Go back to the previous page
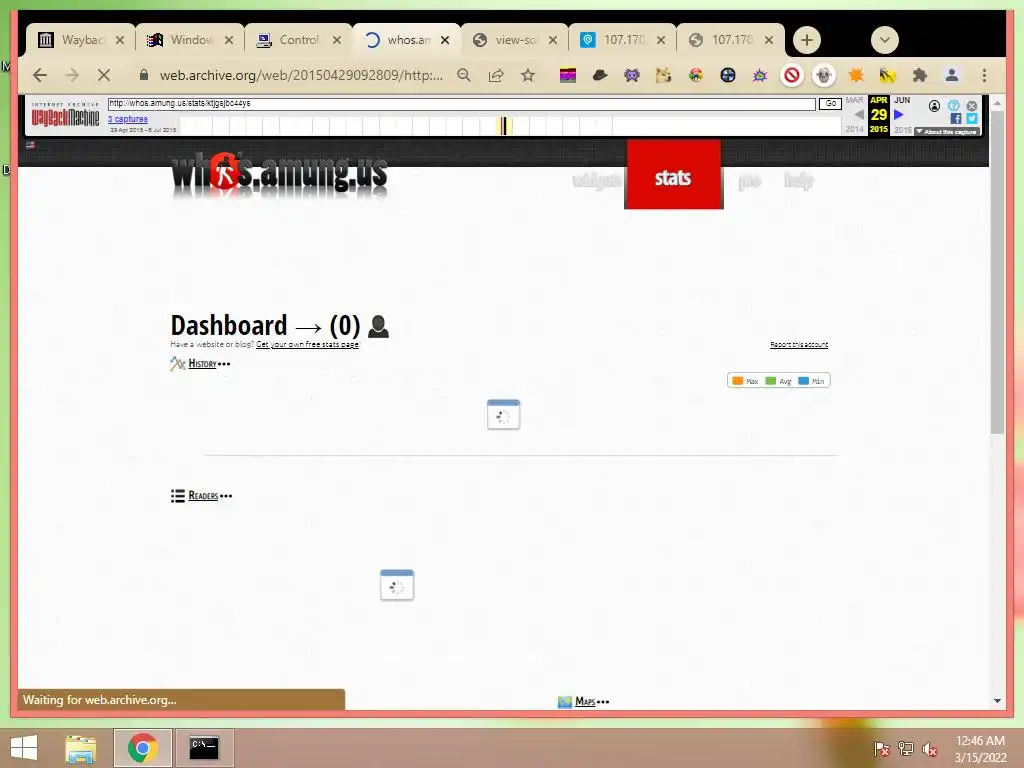 (x=40, y=75)
